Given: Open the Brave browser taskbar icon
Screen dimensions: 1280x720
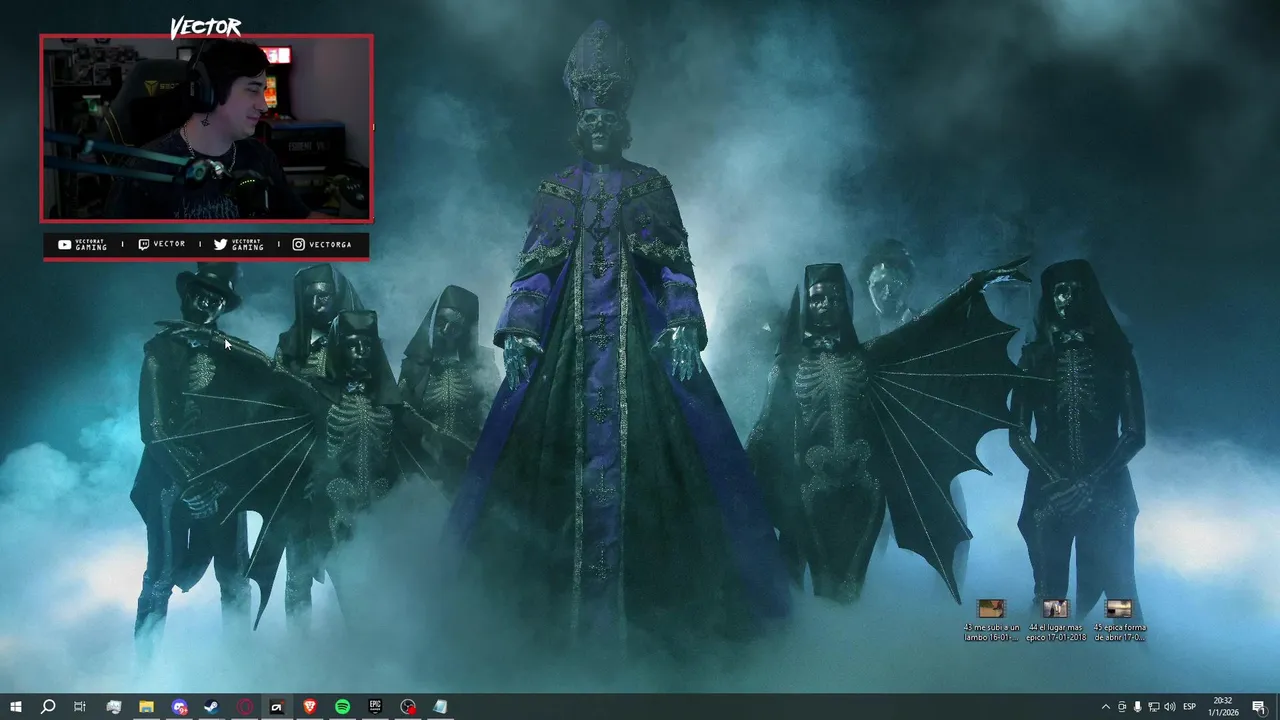Looking at the screenshot, I should 310,707.
